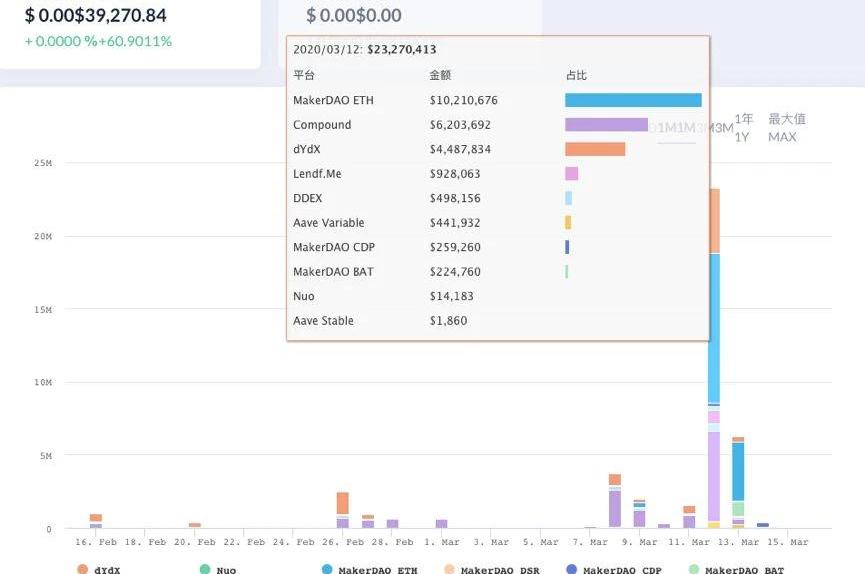Click the $6,203,692 amount

pos(460,125)
